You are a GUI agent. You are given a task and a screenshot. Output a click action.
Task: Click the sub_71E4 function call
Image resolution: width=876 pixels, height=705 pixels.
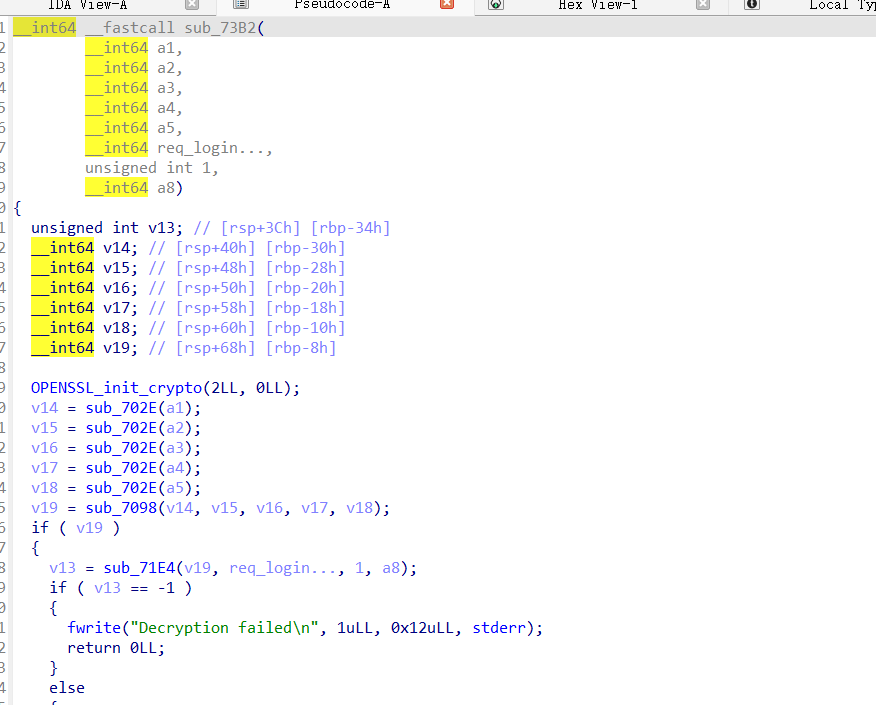coord(139,568)
